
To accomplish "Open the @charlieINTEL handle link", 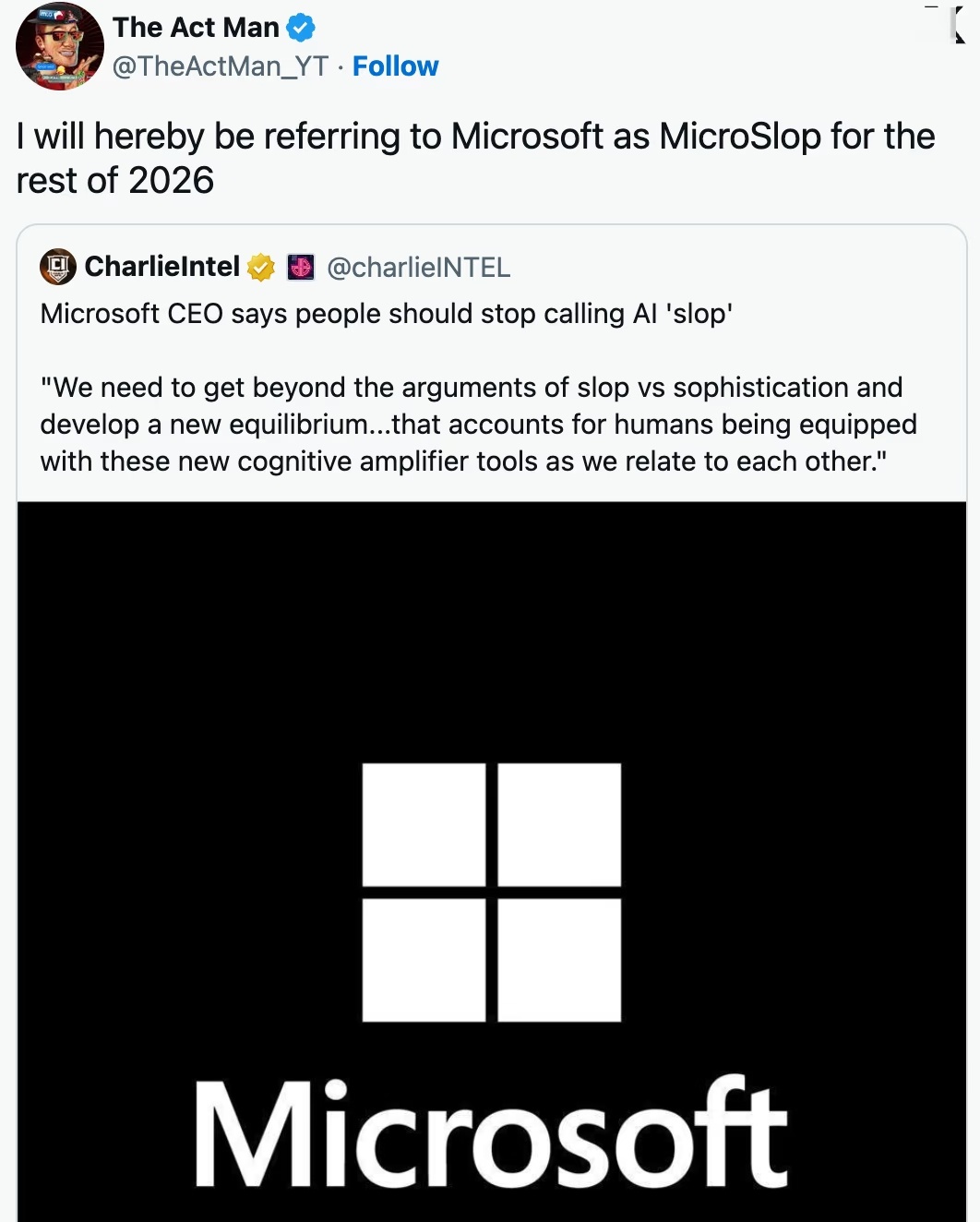I will (x=418, y=268).
